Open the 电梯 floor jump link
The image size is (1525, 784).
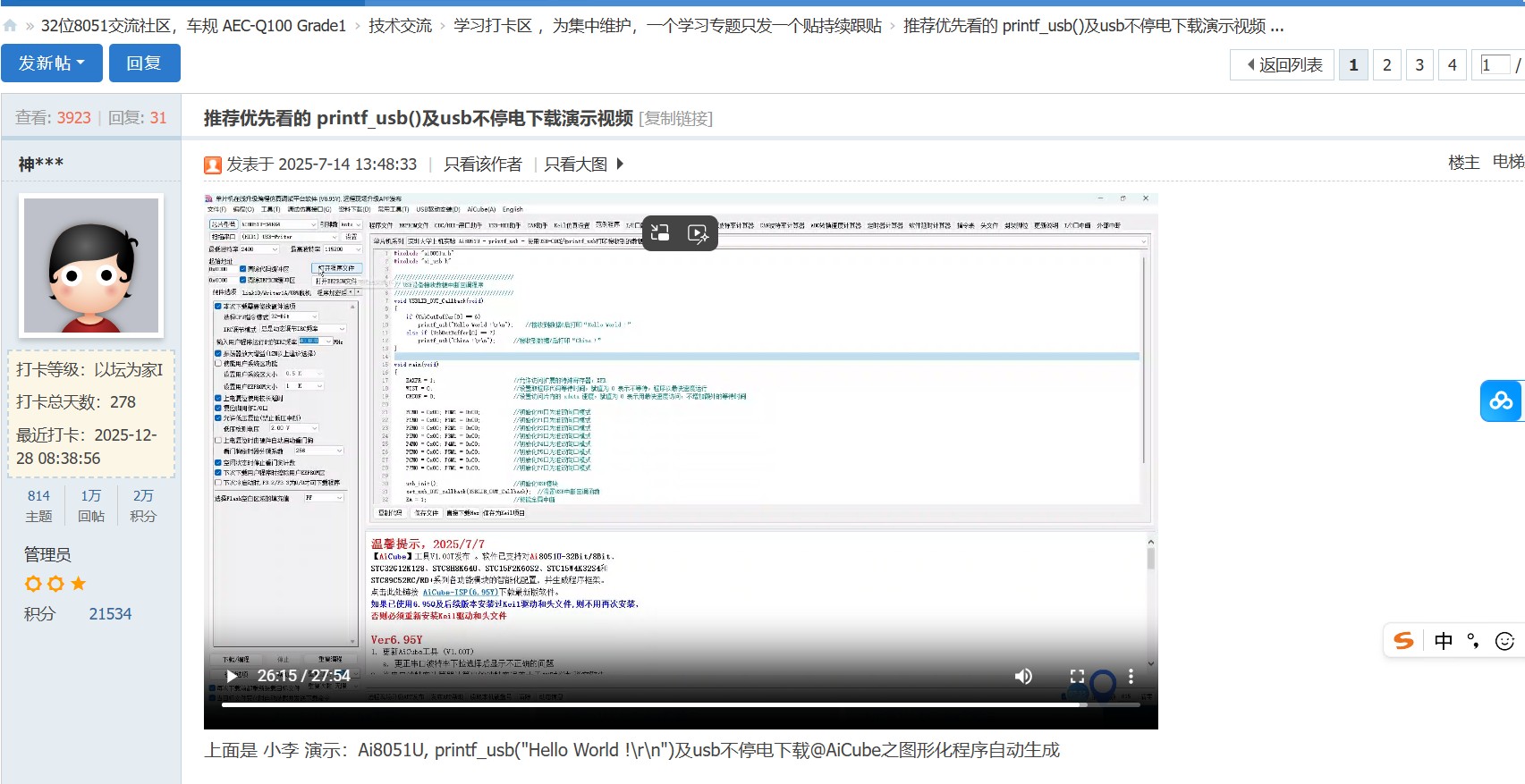[1508, 162]
